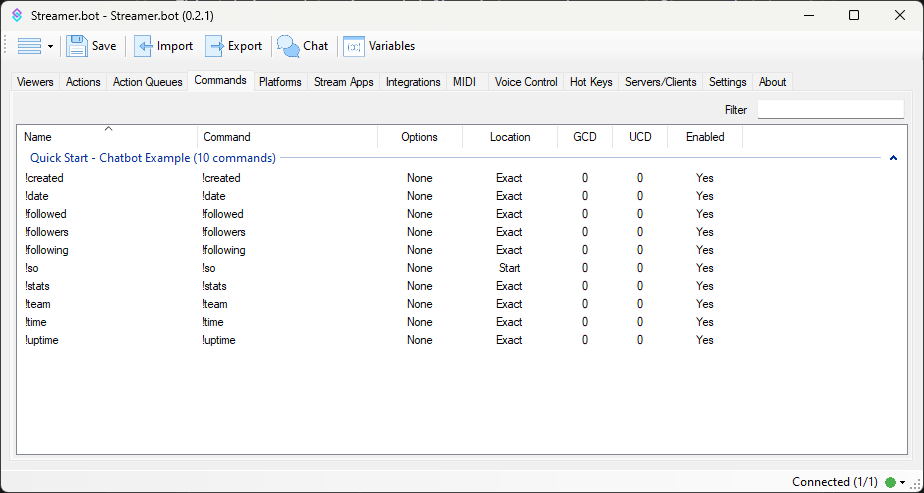Collapse the Quick Start command group

[893, 158]
